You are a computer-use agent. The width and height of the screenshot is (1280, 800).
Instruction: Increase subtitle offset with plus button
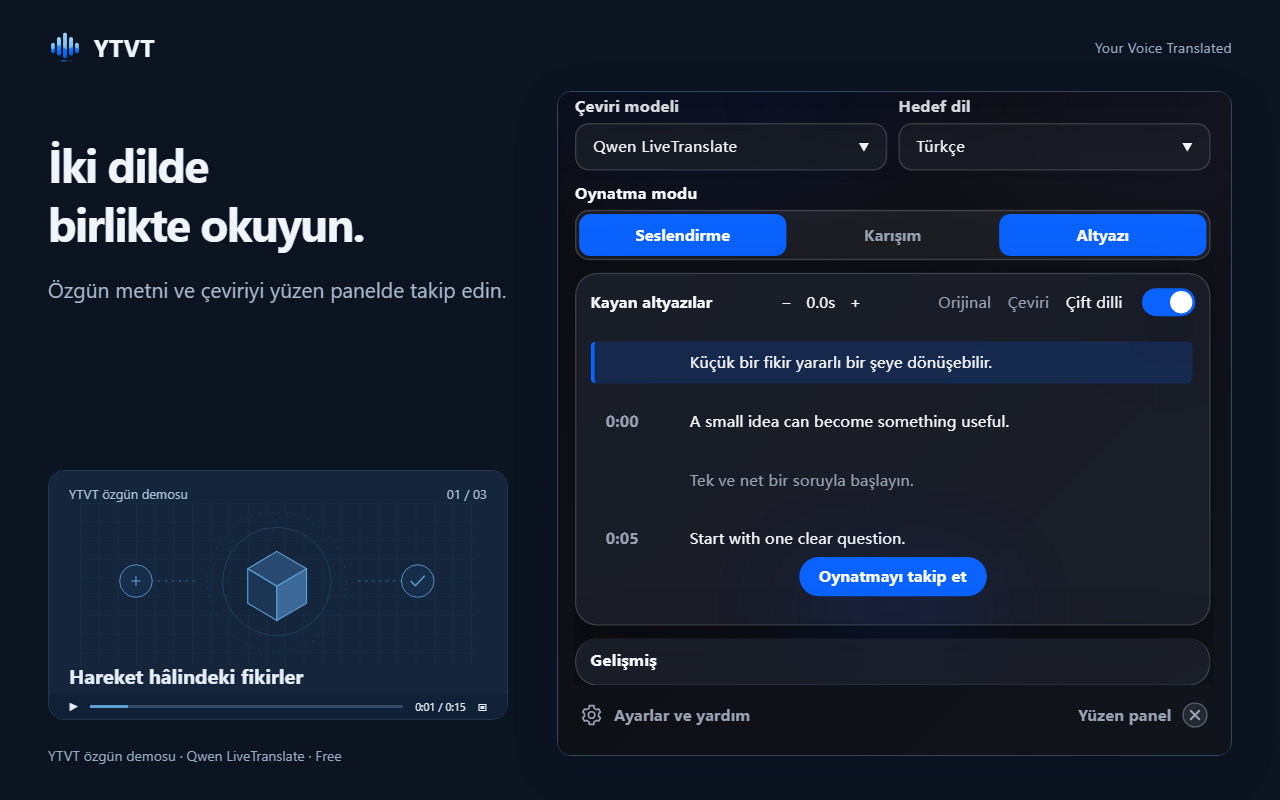855,303
